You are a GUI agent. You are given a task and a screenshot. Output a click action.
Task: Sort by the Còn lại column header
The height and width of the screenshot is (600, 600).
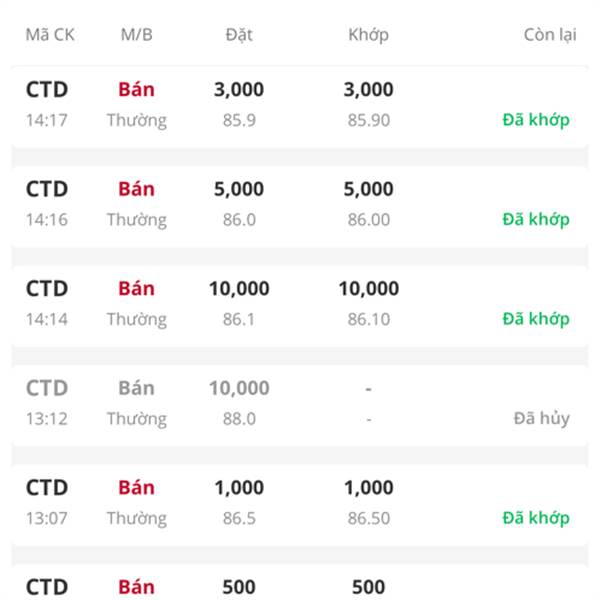(550, 35)
